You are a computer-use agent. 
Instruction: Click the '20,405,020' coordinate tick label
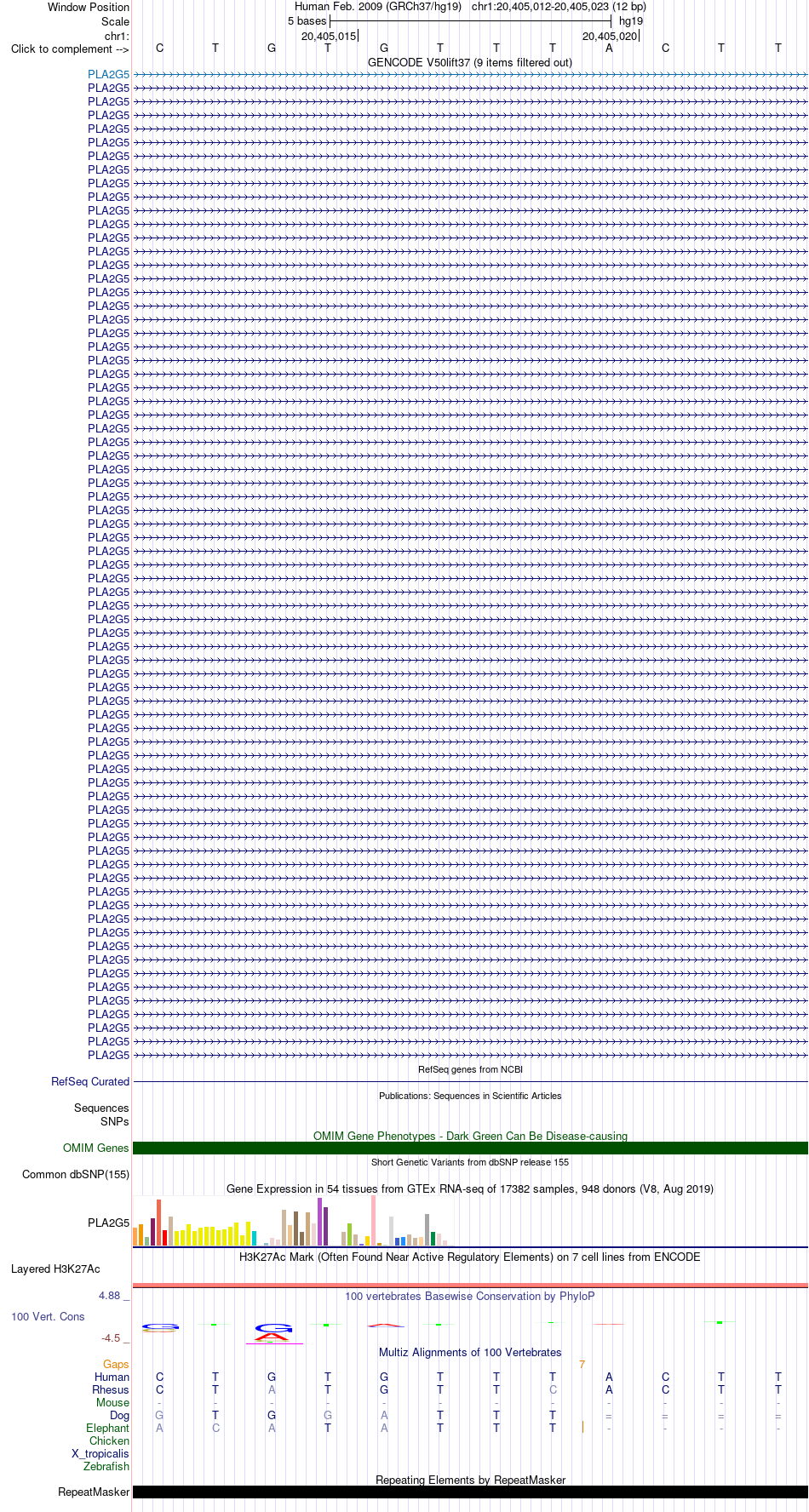click(x=610, y=36)
